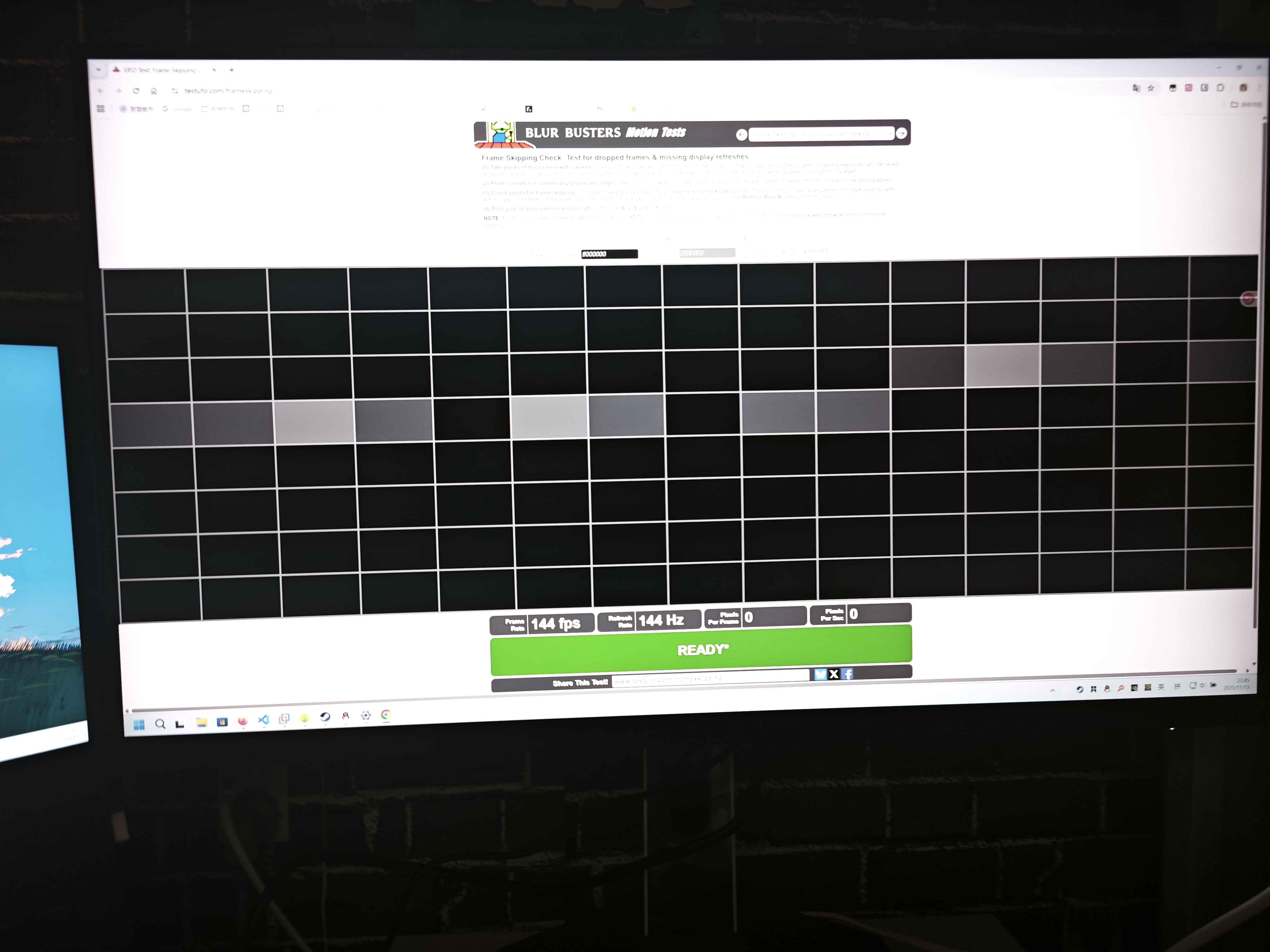Click the previous test left-arrow button
This screenshot has width=1270, height=952.
tap(741, 135)
